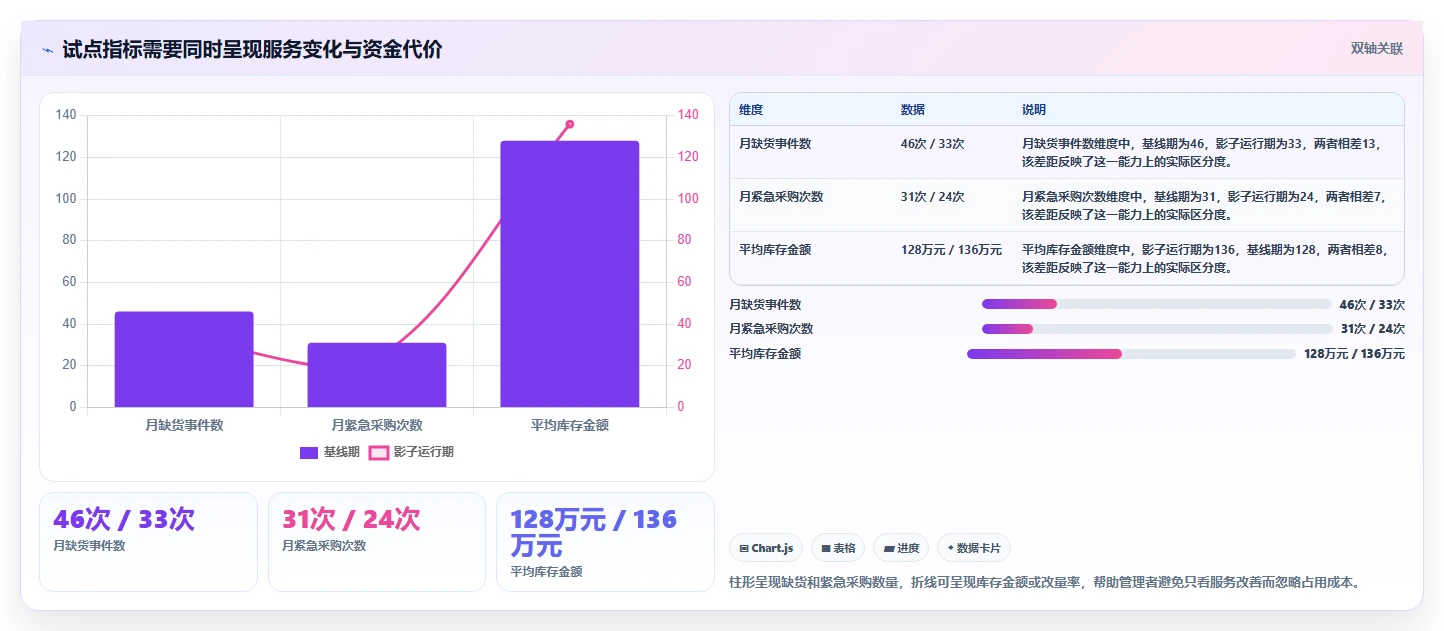Screen dimensions: 1444x631
Task: Click the 月缺货事件数 label beside the progress bar
Action: coord(765,304)
